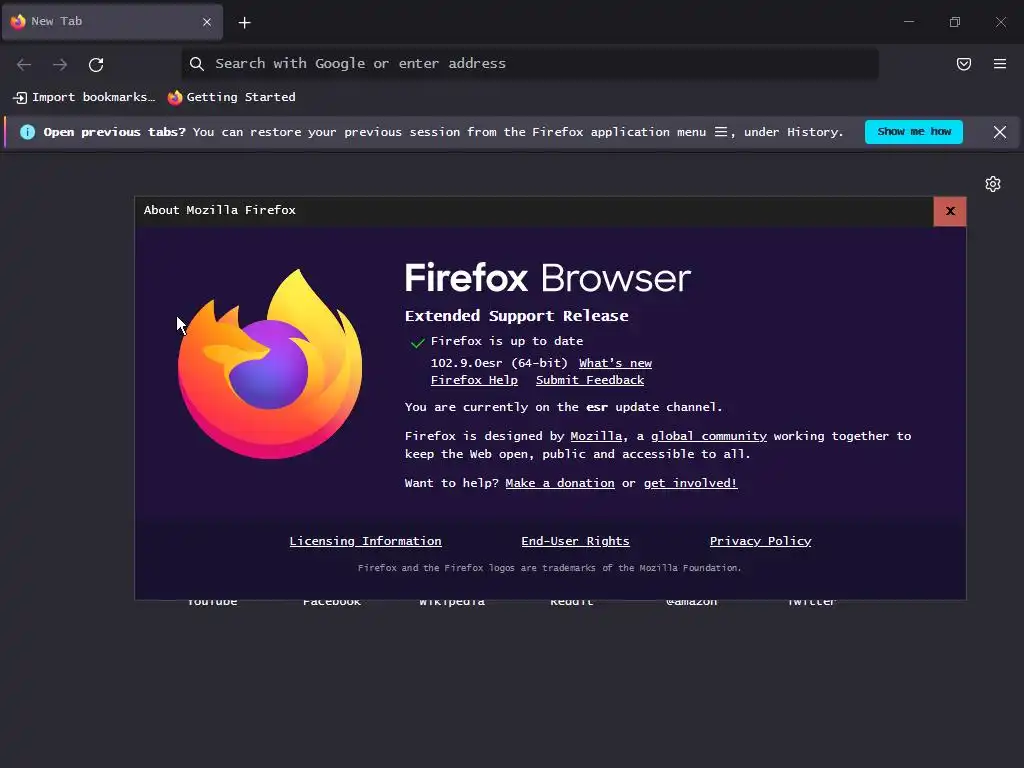Screen dimensions: 1024x768
Task: Click the browser back arrow
Action: [x=24, y=64]
